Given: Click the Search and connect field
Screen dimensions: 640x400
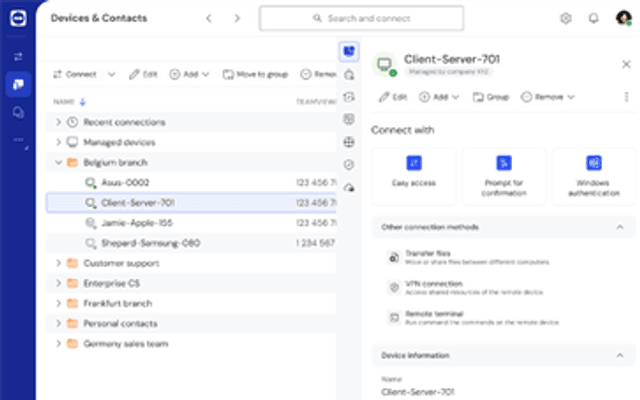Looking at the screenshot, I should [361, 18].
